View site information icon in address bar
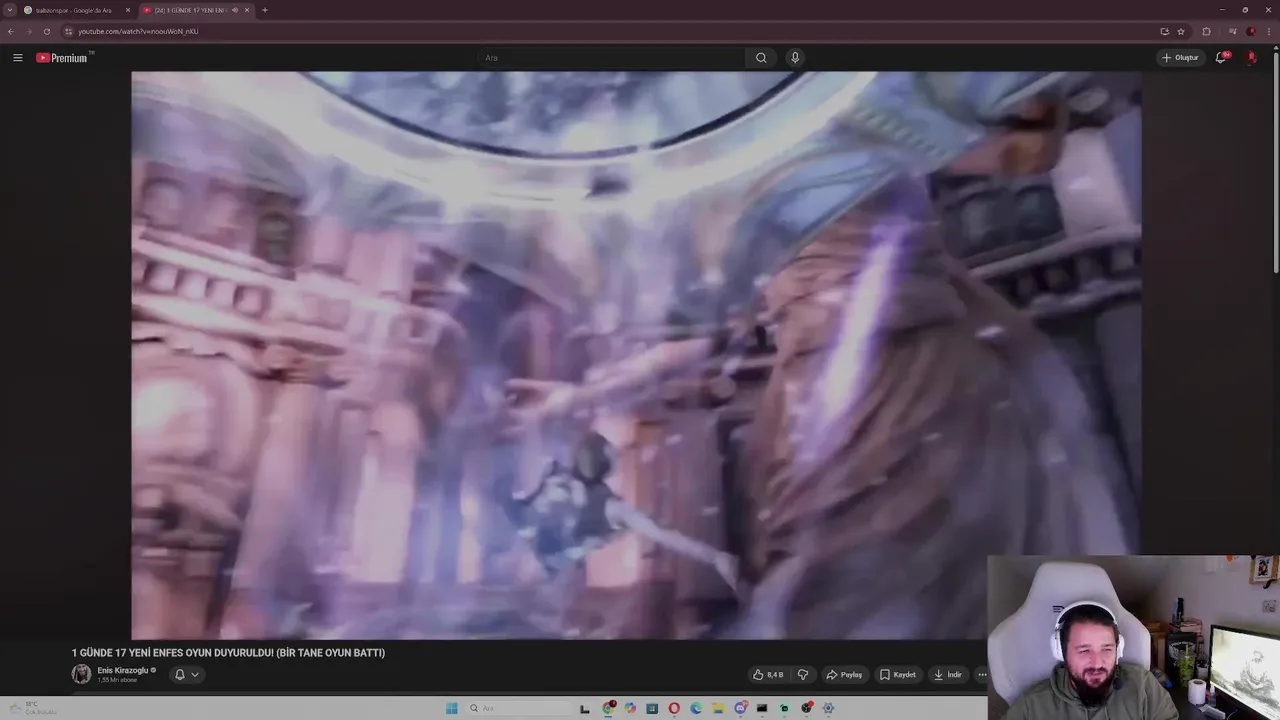 pyautogui.click(x=68, y=31)
